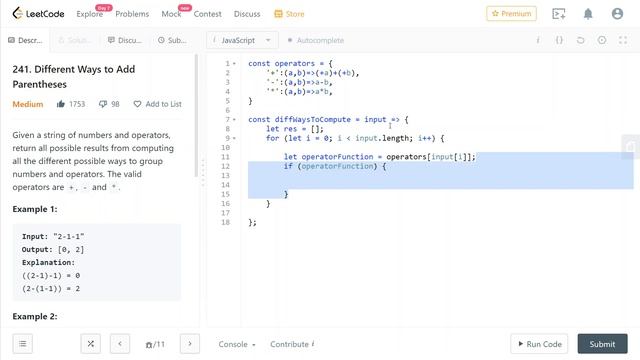The image size is (640, 360).
Task: Open the Explore menu item
Action: (x=89, y=14)
